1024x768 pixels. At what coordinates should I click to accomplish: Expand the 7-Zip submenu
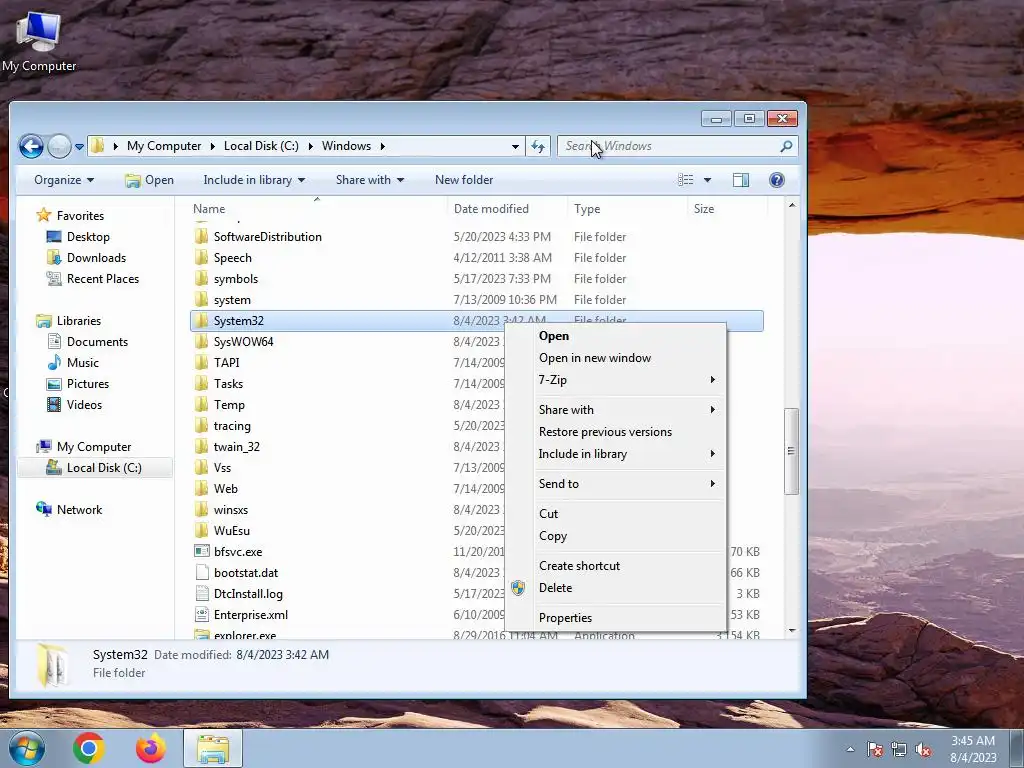coord(615,380)
